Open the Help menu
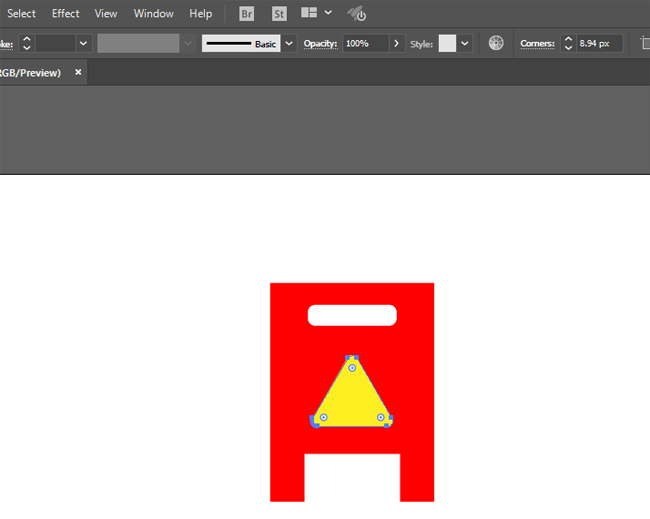Screen dimensions: 650x519 (201, 14)
